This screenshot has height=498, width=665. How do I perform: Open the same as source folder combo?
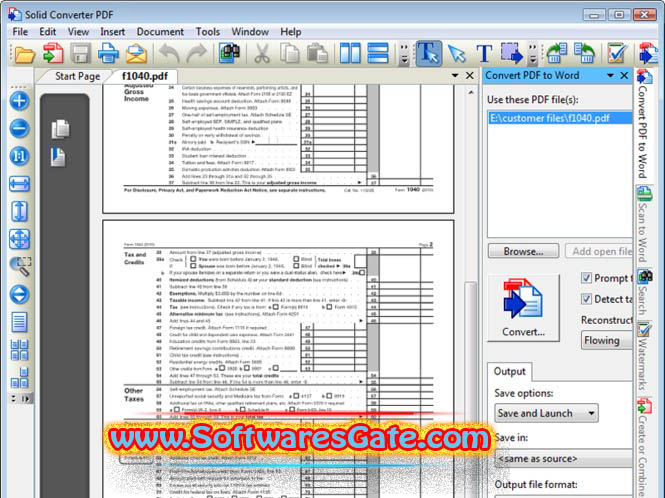coord(563,459)
